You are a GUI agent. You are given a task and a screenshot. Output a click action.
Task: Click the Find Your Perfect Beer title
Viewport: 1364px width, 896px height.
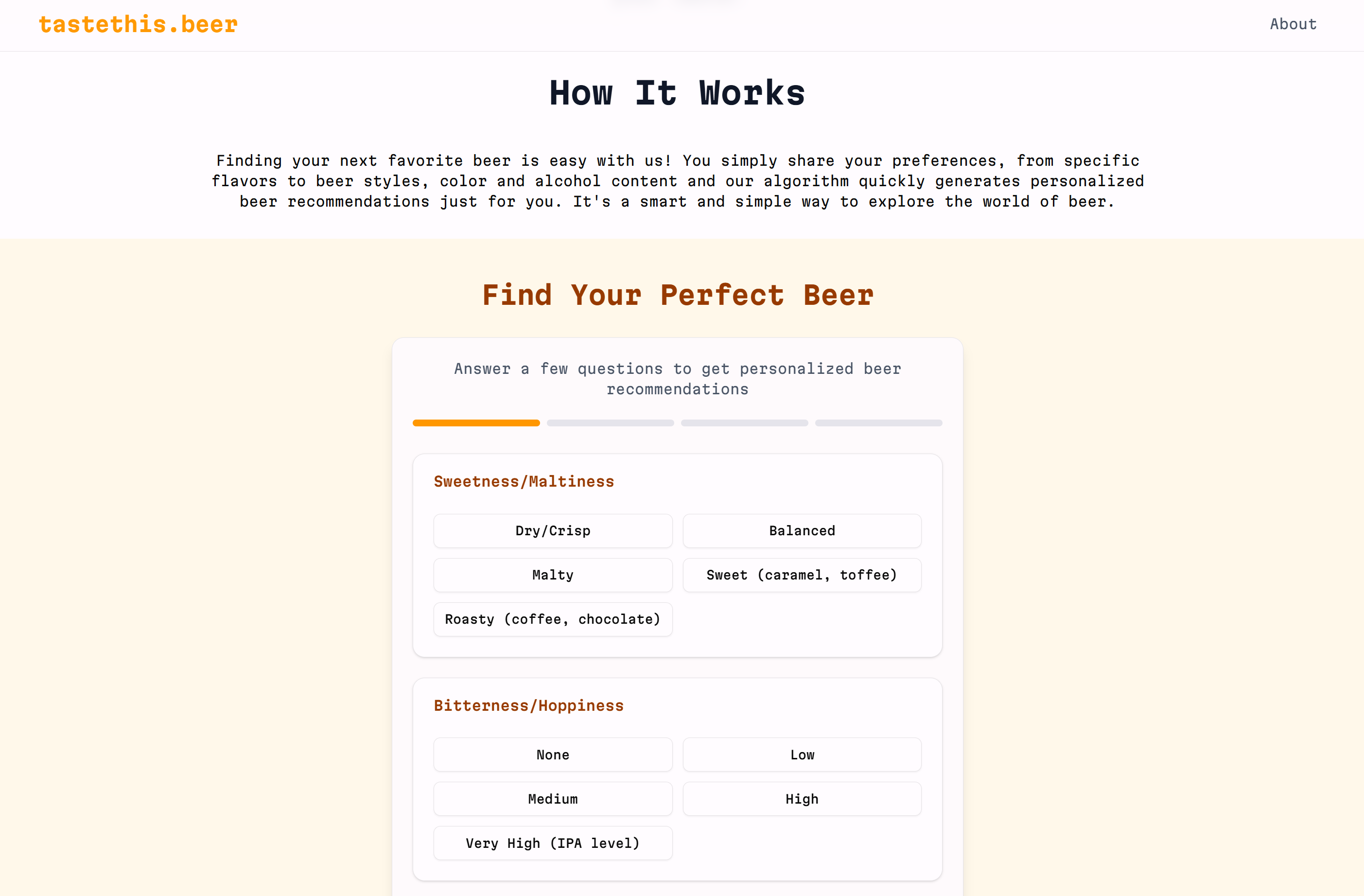pos(678,295)
